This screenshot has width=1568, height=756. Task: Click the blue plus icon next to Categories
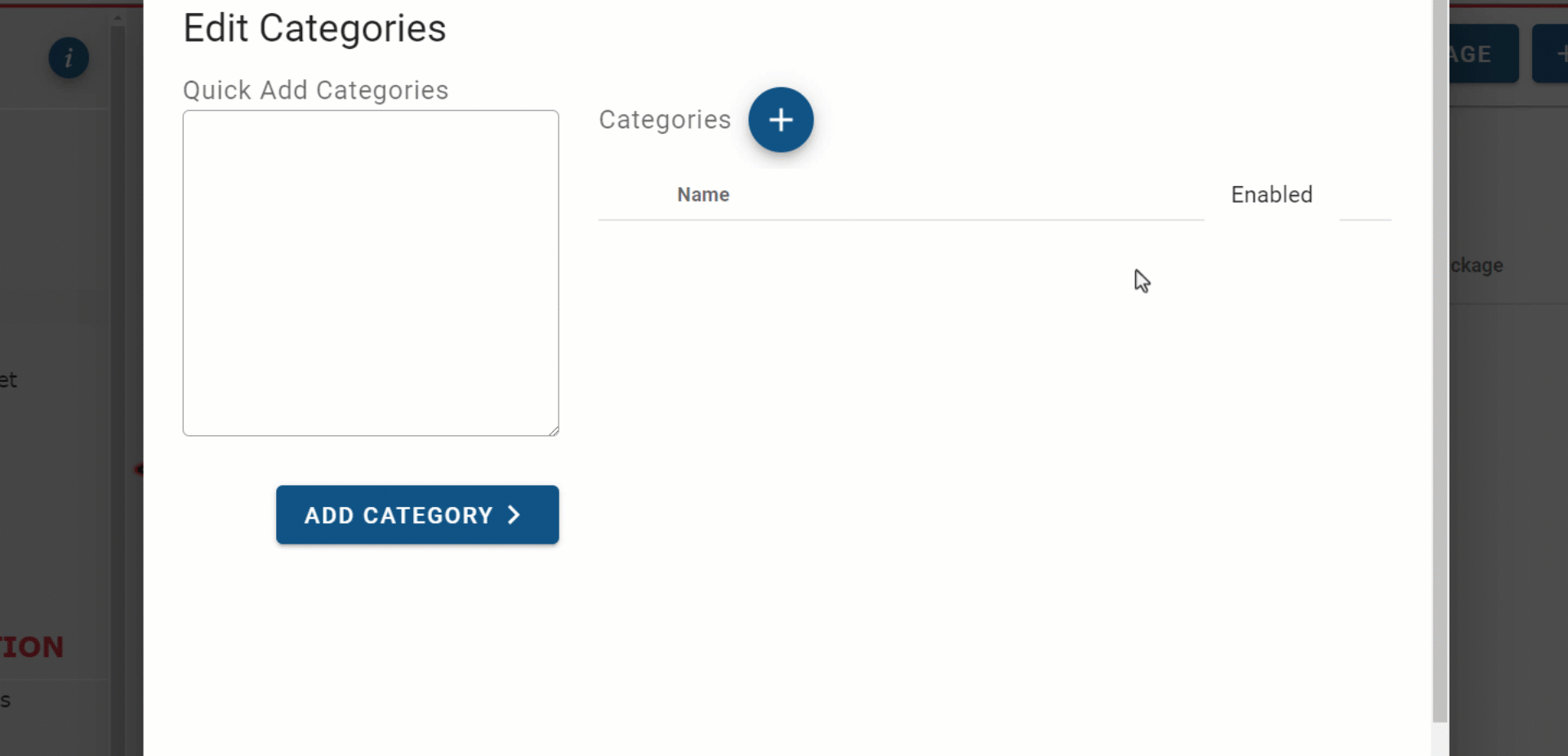781,119
